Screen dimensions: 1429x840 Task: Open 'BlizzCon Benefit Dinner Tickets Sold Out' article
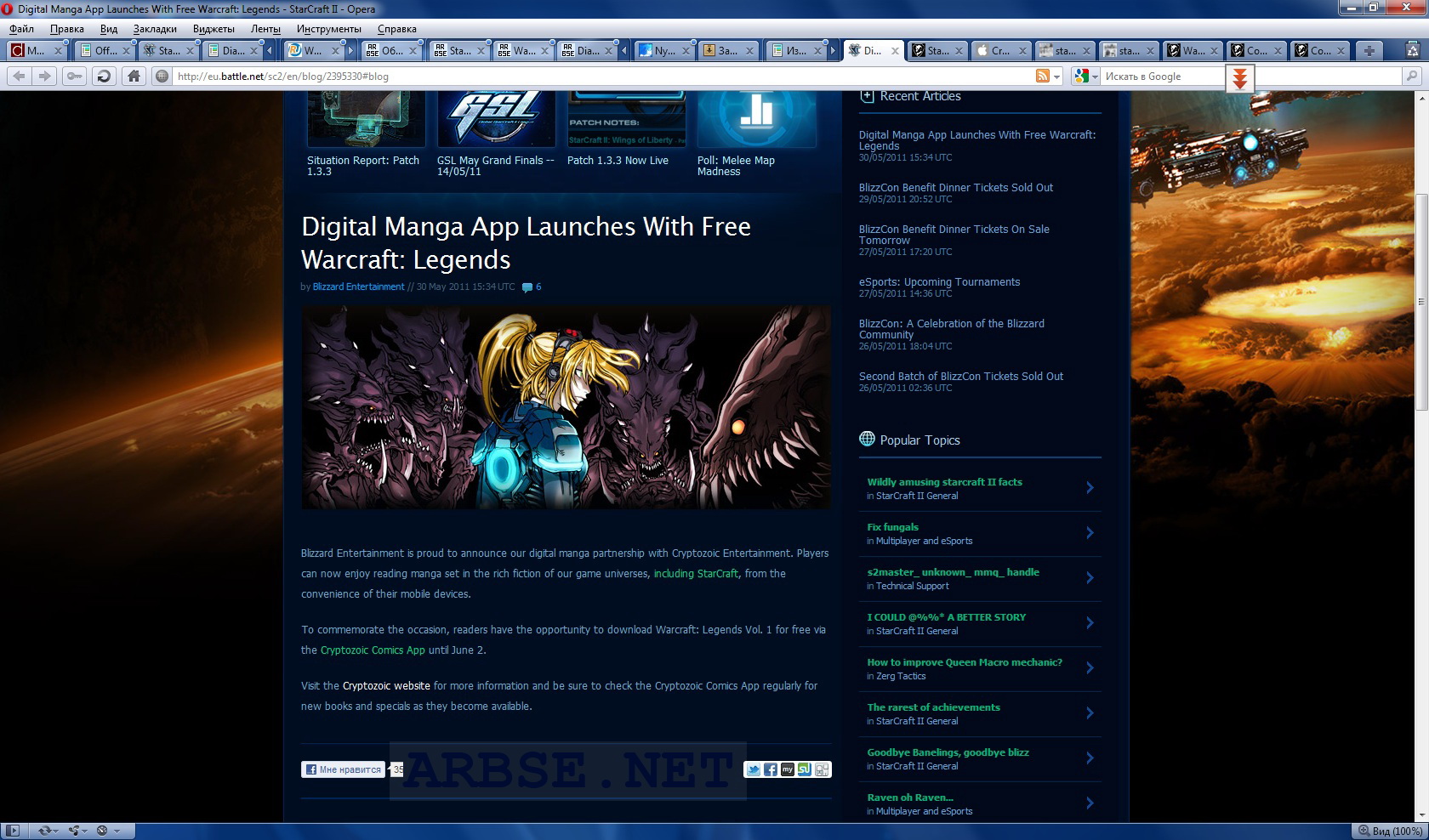(956, 188)
